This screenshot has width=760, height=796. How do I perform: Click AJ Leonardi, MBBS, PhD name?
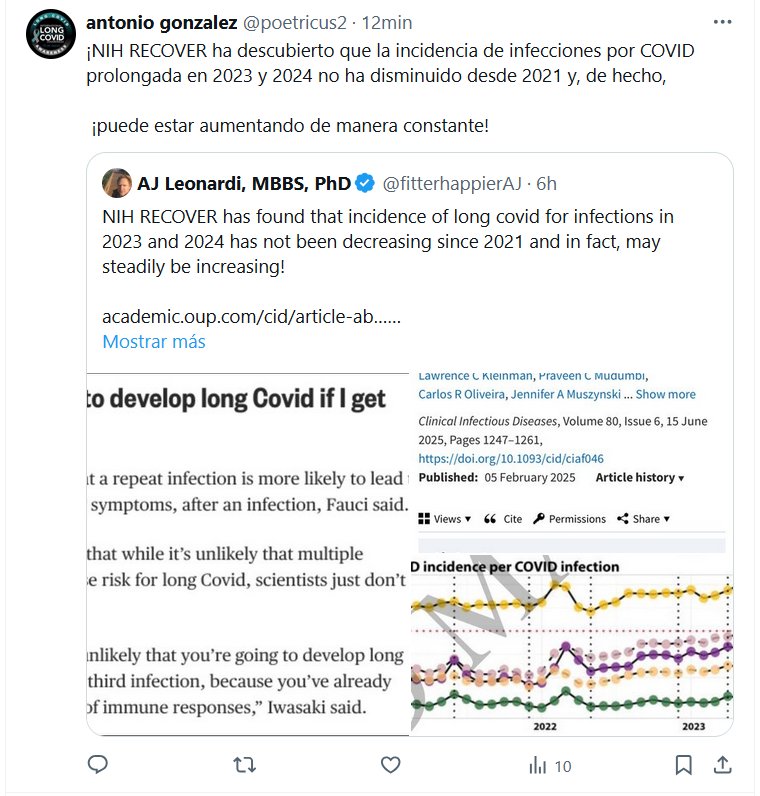244,183
